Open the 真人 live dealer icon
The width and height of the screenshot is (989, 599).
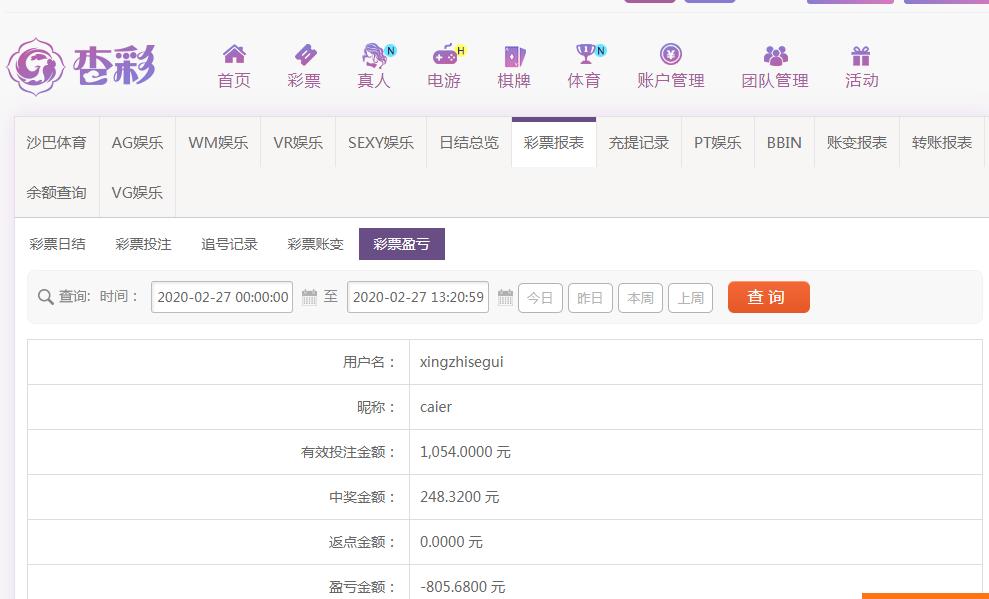(377, 55)
